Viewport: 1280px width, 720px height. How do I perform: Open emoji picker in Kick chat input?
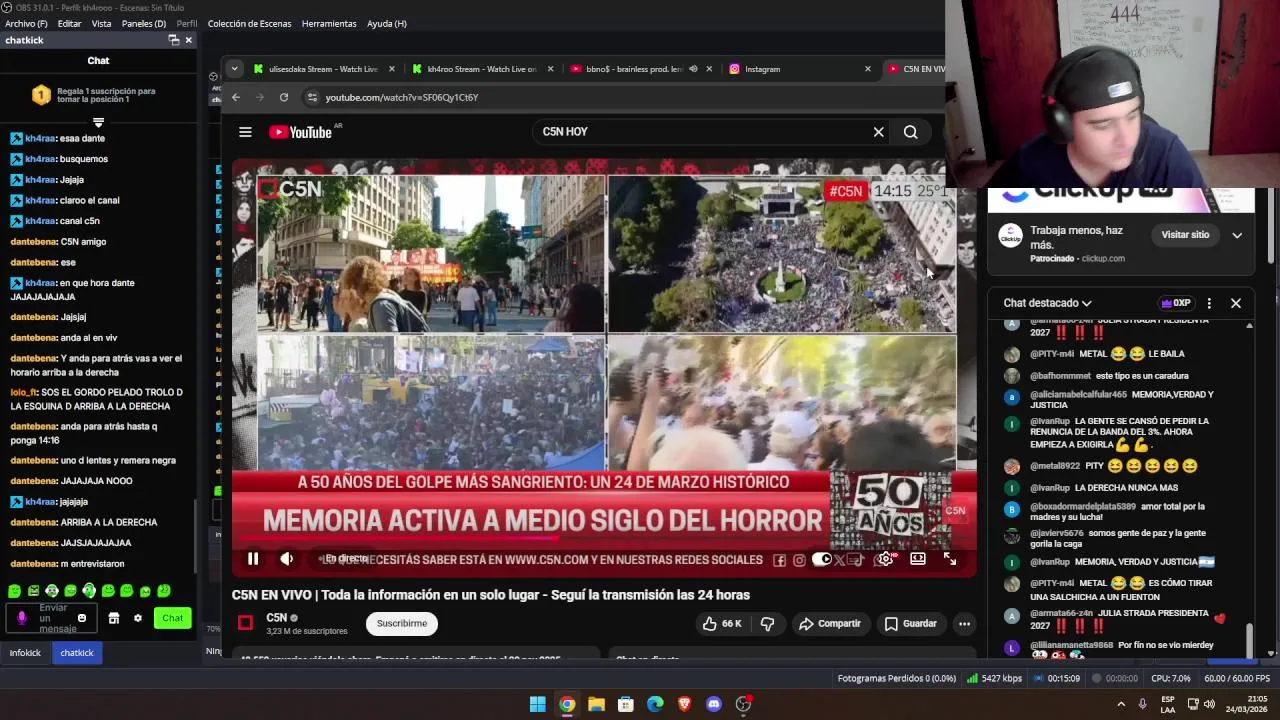[x=82, y=618]
